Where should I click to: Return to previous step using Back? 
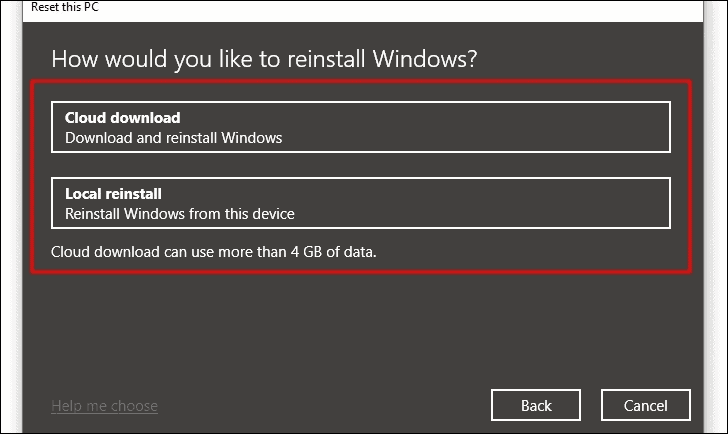click(536, 405)
